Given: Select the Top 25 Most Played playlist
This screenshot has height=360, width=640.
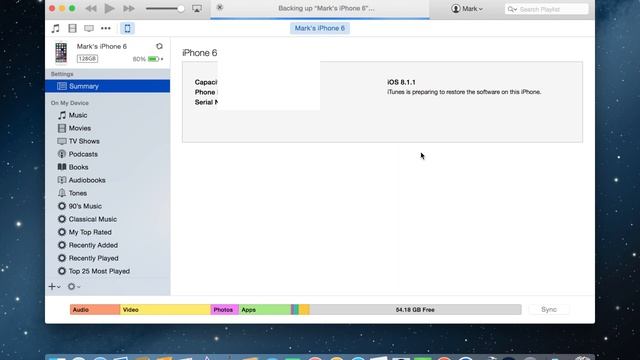Looking at the screenshot, I should tap(99, 271).
